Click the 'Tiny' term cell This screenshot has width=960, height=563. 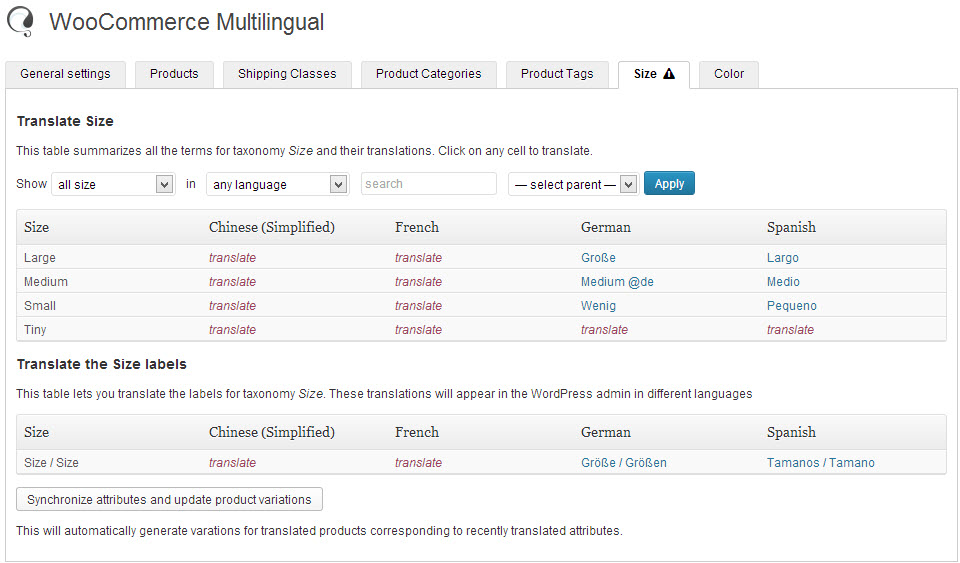pyautogui.click(x=36, y=329)
